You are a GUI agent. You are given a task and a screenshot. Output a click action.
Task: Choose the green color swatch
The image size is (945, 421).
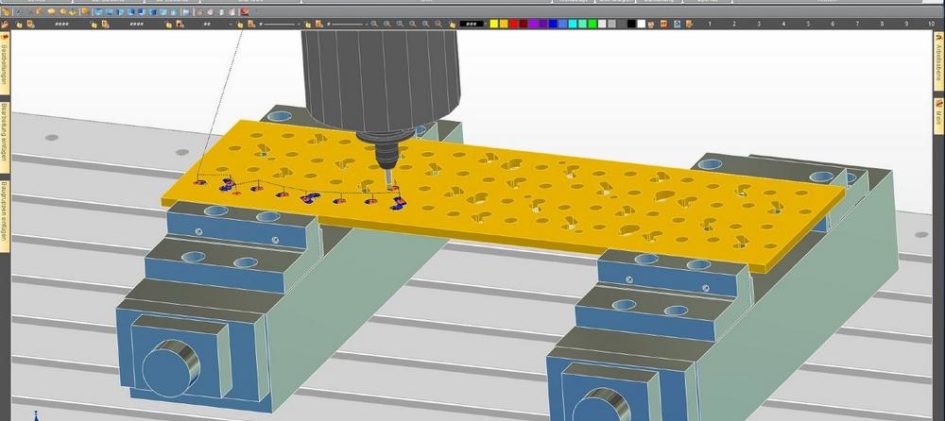(x=593, y=23)
